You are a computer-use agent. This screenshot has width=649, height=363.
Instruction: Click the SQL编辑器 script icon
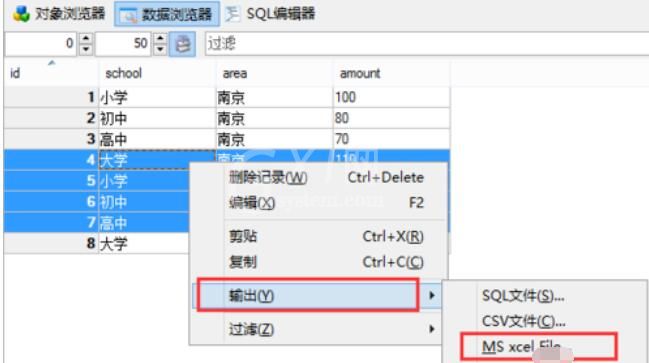(233, 14)
